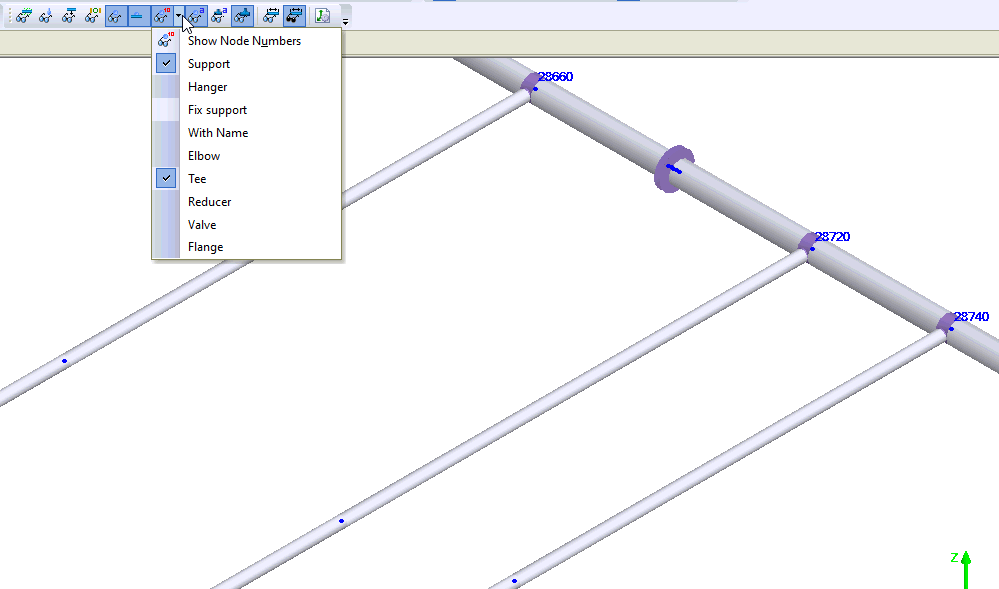This screenshot has width=999, height=589.
Task: Click the green arrow page settings icon
Action: click(322, 16)
